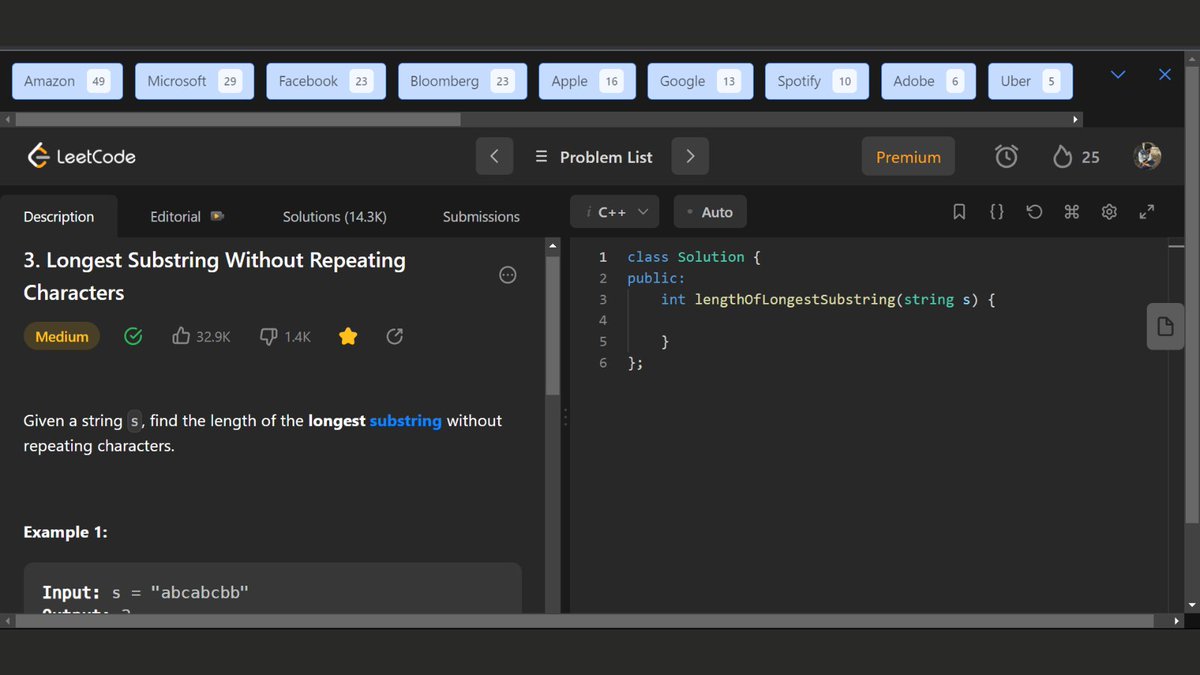The image size is (1200, 675).
Task: Click the bookmark icon in editor toolbar
Action: (x=959, y=212)
